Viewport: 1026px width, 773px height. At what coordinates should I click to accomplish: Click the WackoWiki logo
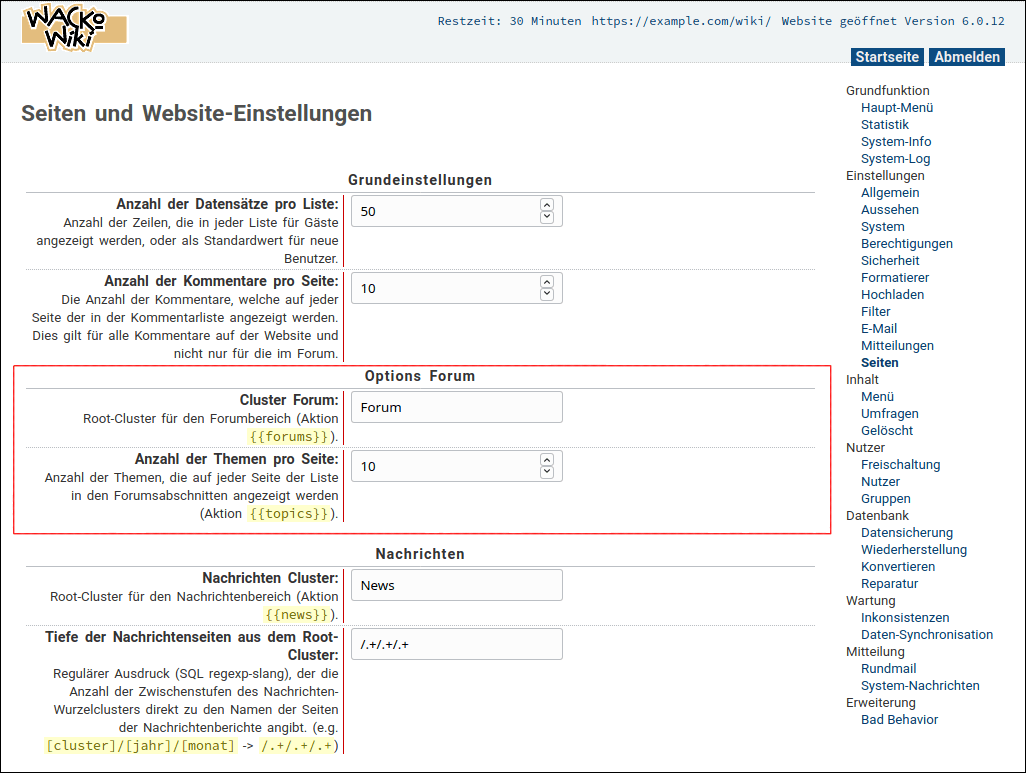pos(74,27)
